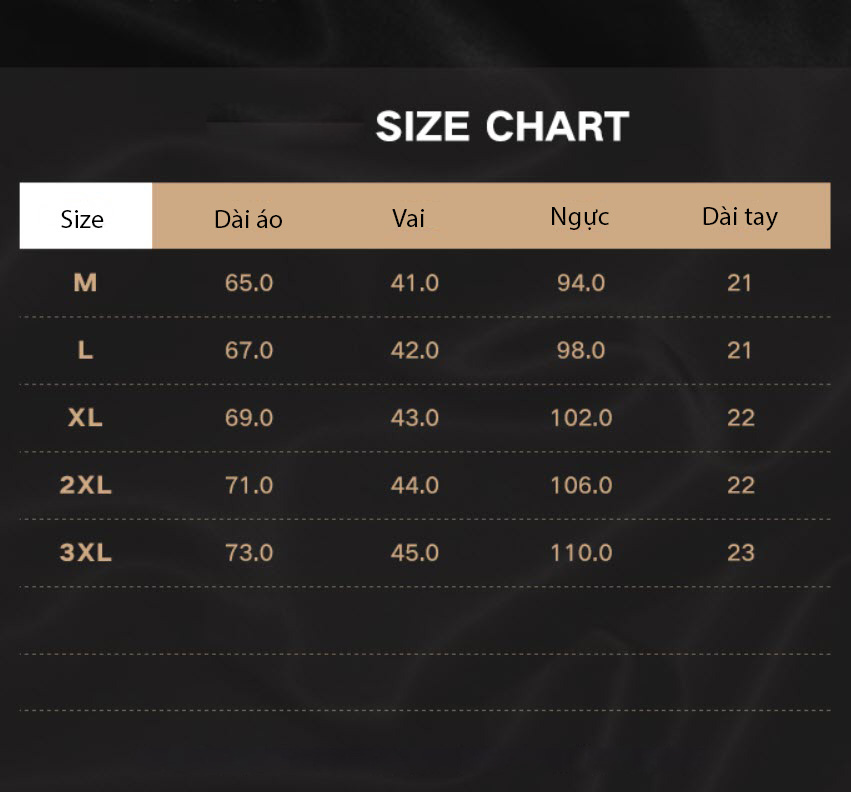Select the 2XL size row label
851x792 pixels.
[x=85, y=485]
